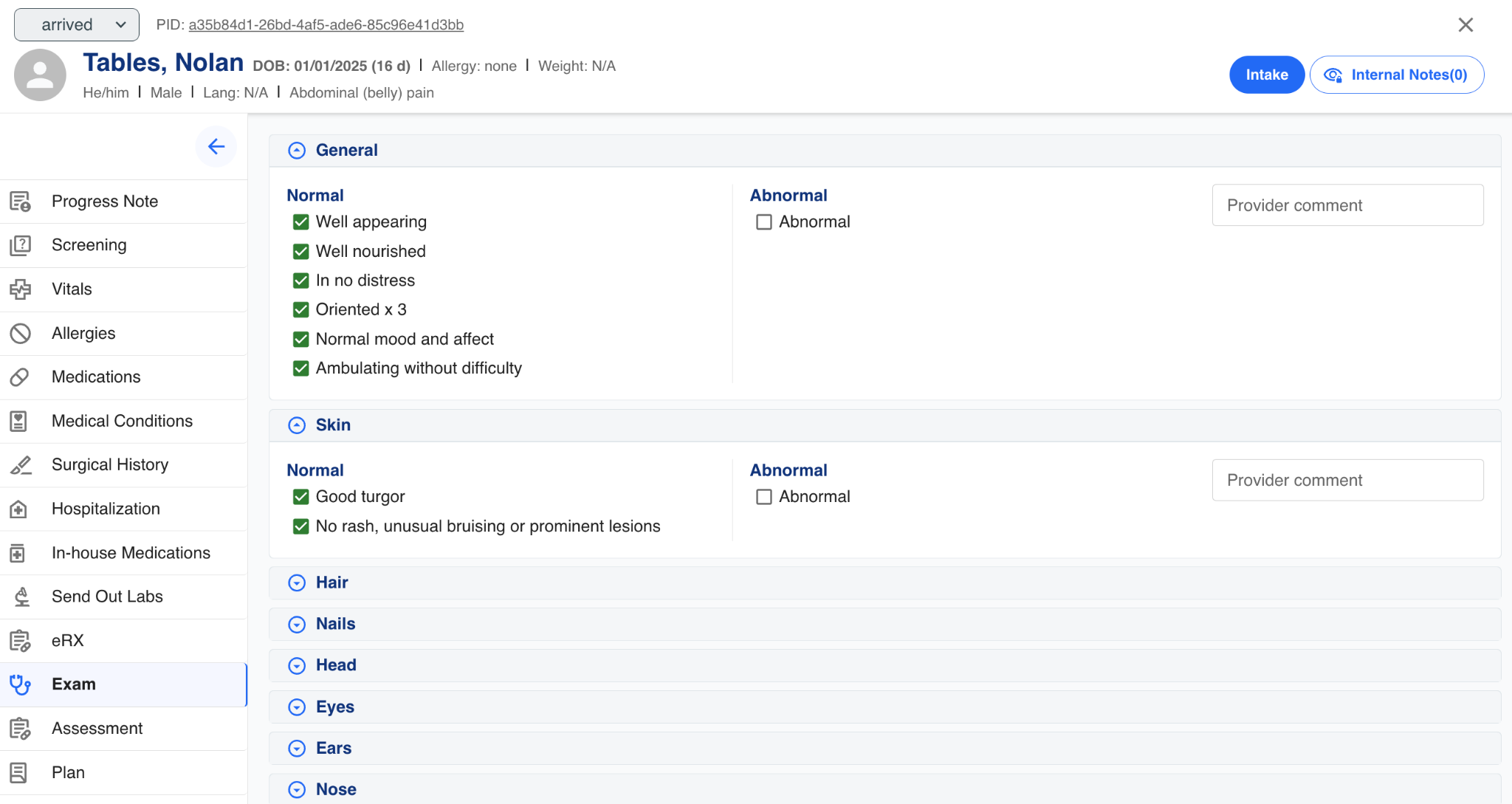Viewport: 1512px width, 804px height.
Task: Open Internal Notes panel
Action: point(1397,75)
